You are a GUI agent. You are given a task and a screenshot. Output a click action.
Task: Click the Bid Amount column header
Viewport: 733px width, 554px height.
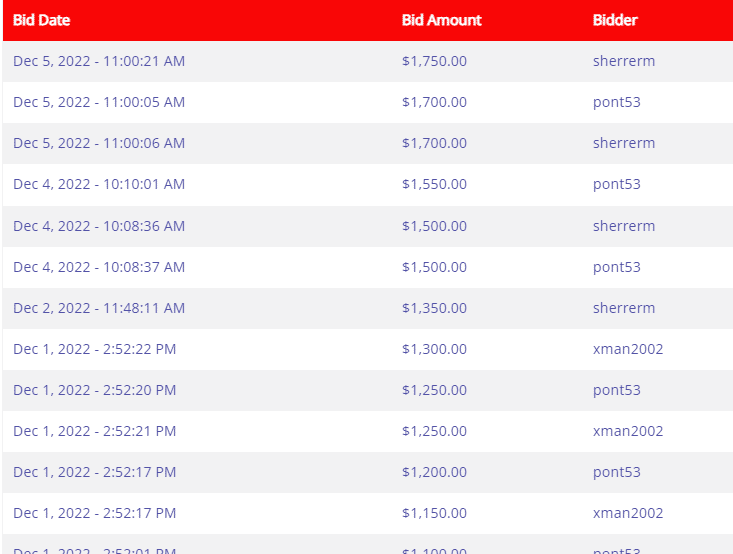[x=441, y=20]
